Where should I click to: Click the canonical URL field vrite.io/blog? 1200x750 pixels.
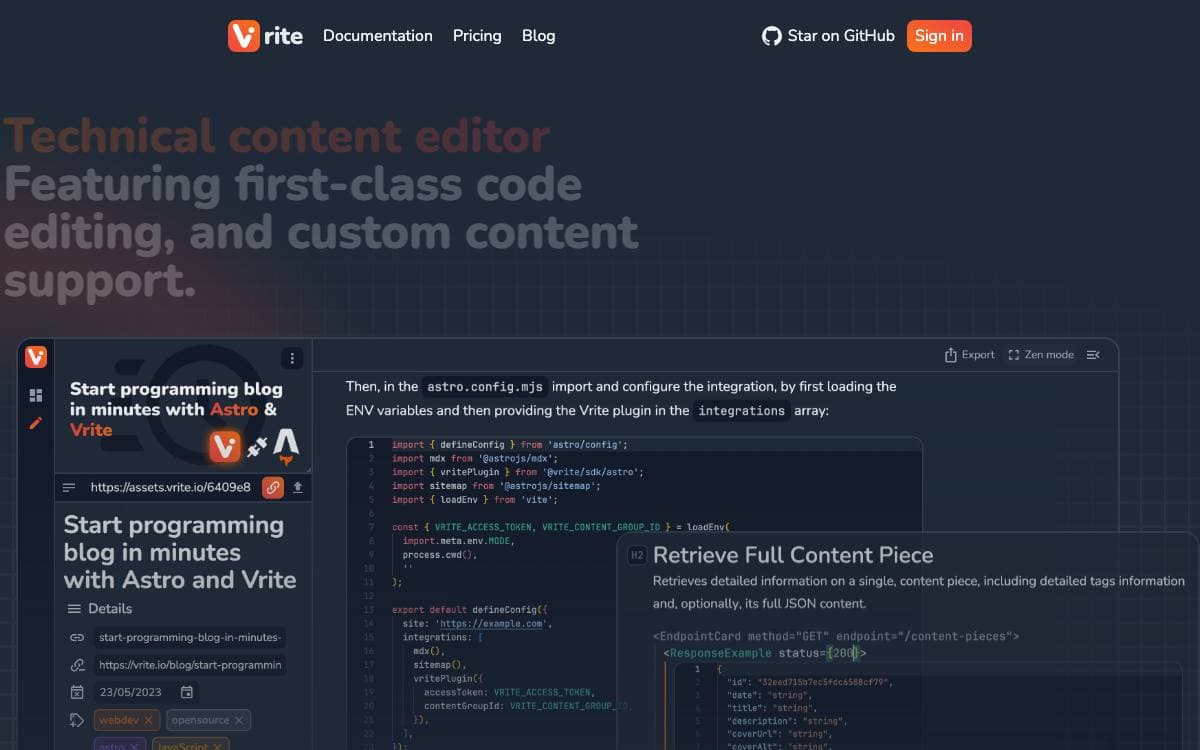190,665
